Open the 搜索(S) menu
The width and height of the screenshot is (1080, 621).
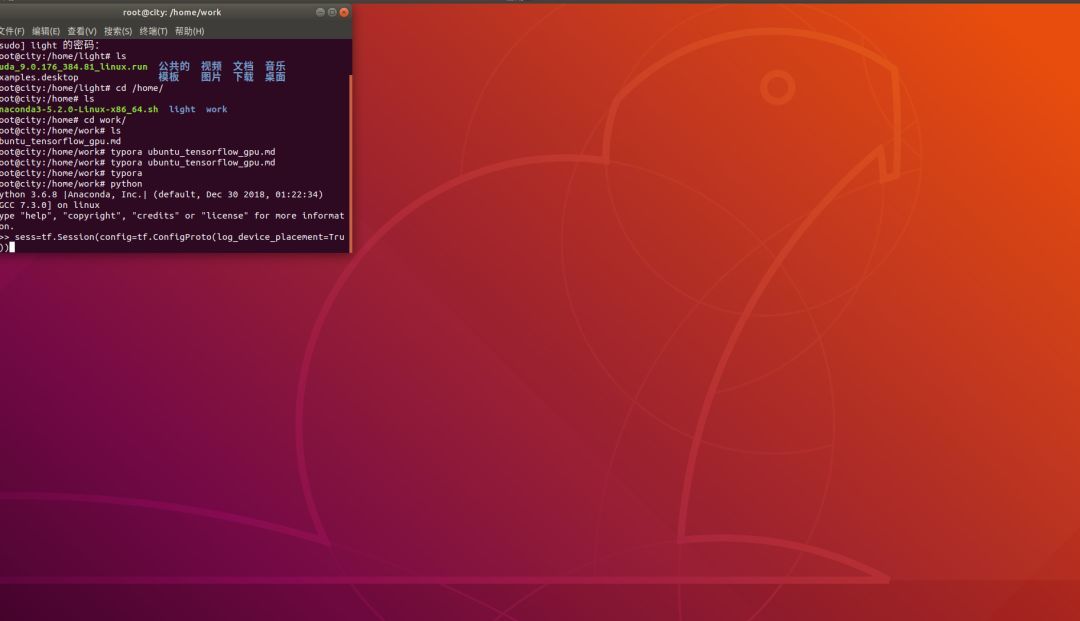(118, 31)
